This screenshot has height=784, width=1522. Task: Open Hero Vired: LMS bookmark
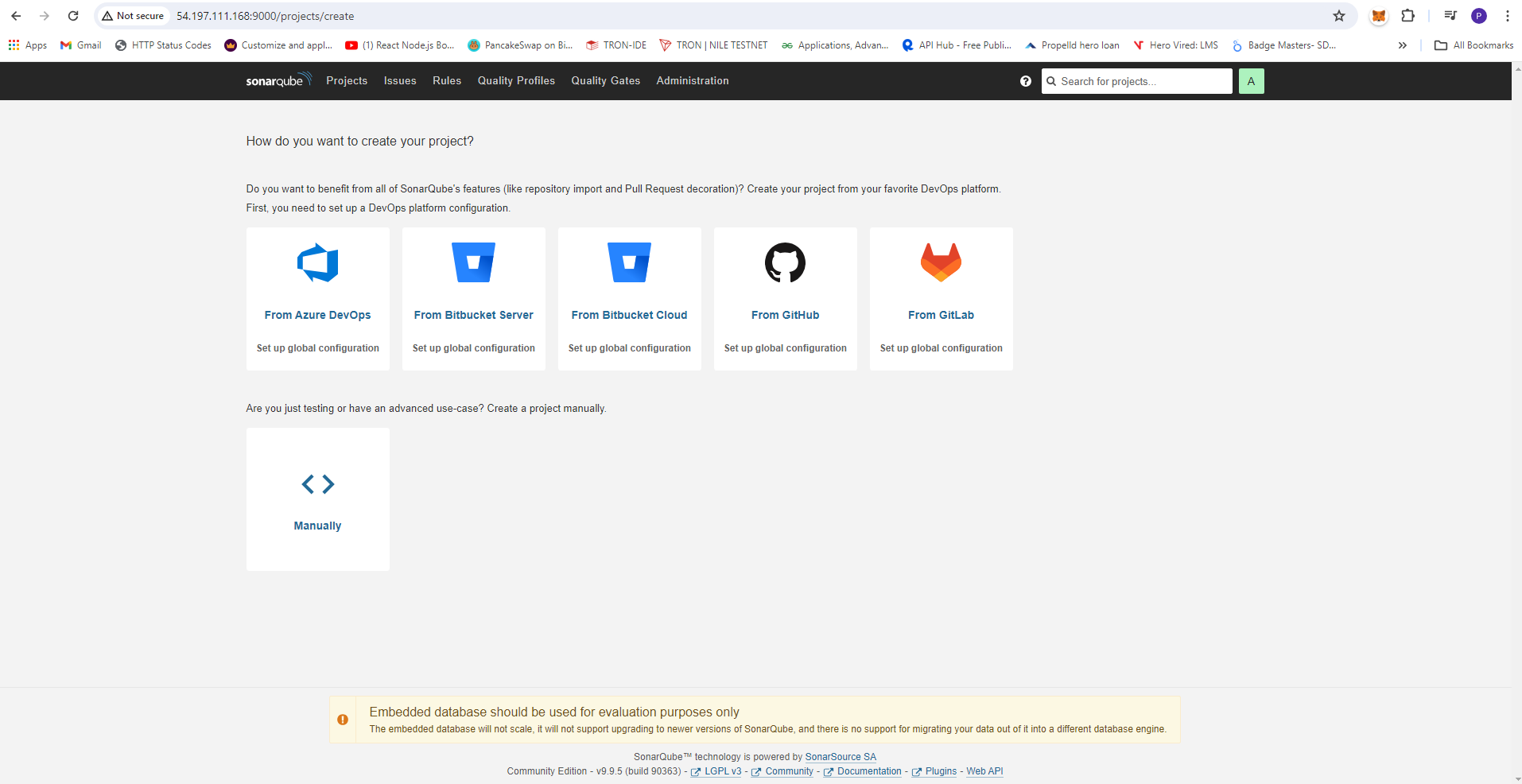click(x=1175, y=45)
